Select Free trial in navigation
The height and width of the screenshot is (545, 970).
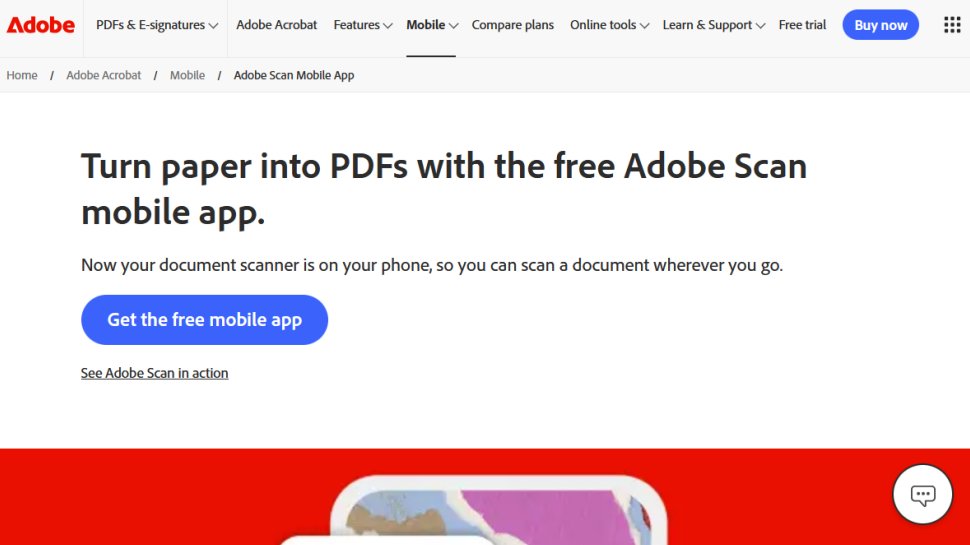click(x=802, y=25)
